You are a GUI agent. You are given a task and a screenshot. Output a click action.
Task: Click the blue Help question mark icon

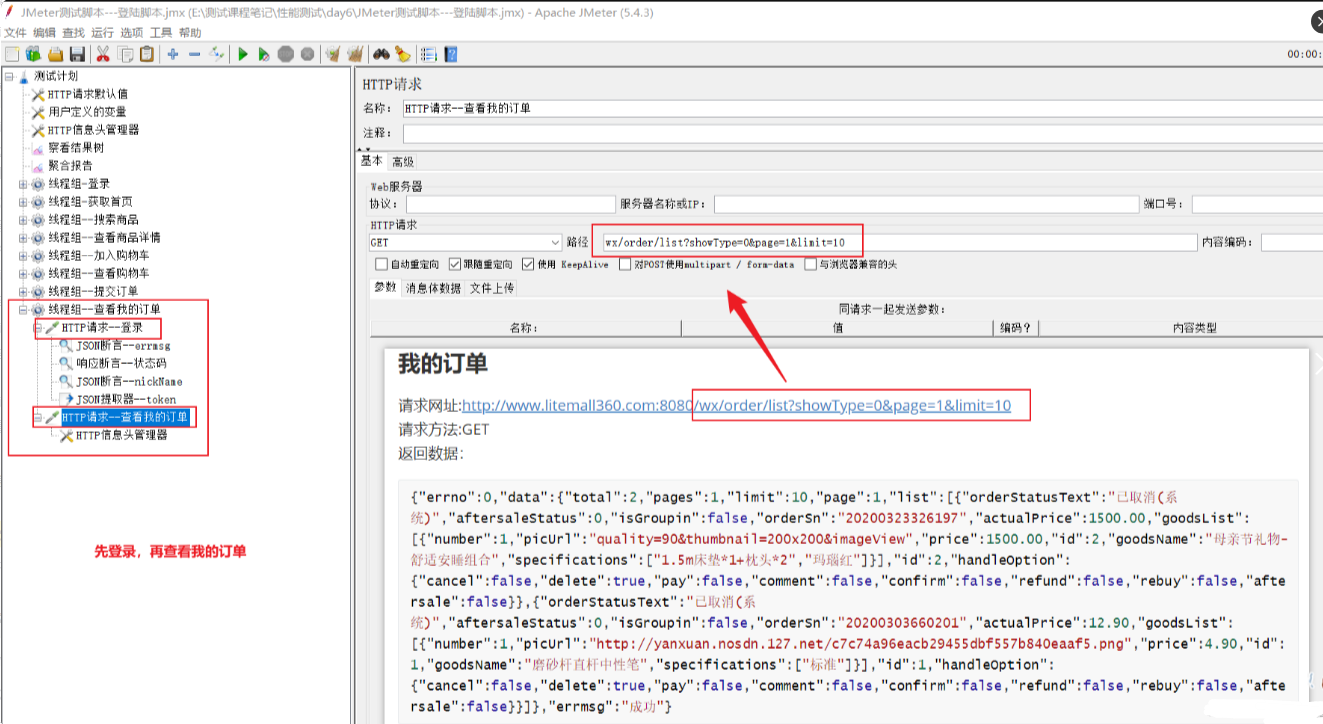click(451, 54)
